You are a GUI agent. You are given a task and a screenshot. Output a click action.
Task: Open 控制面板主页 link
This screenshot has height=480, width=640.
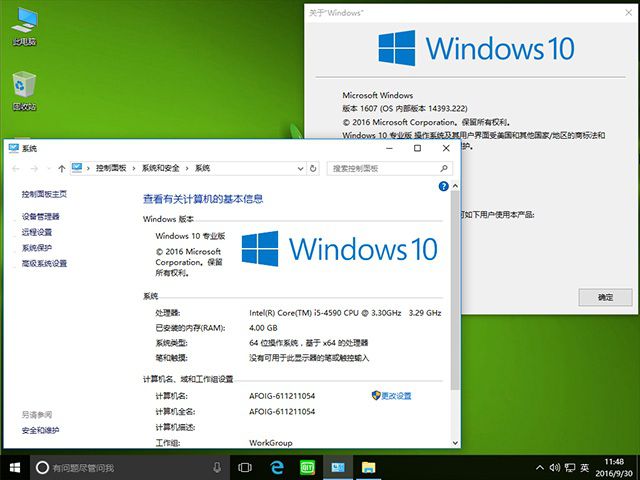click(44, 194)
